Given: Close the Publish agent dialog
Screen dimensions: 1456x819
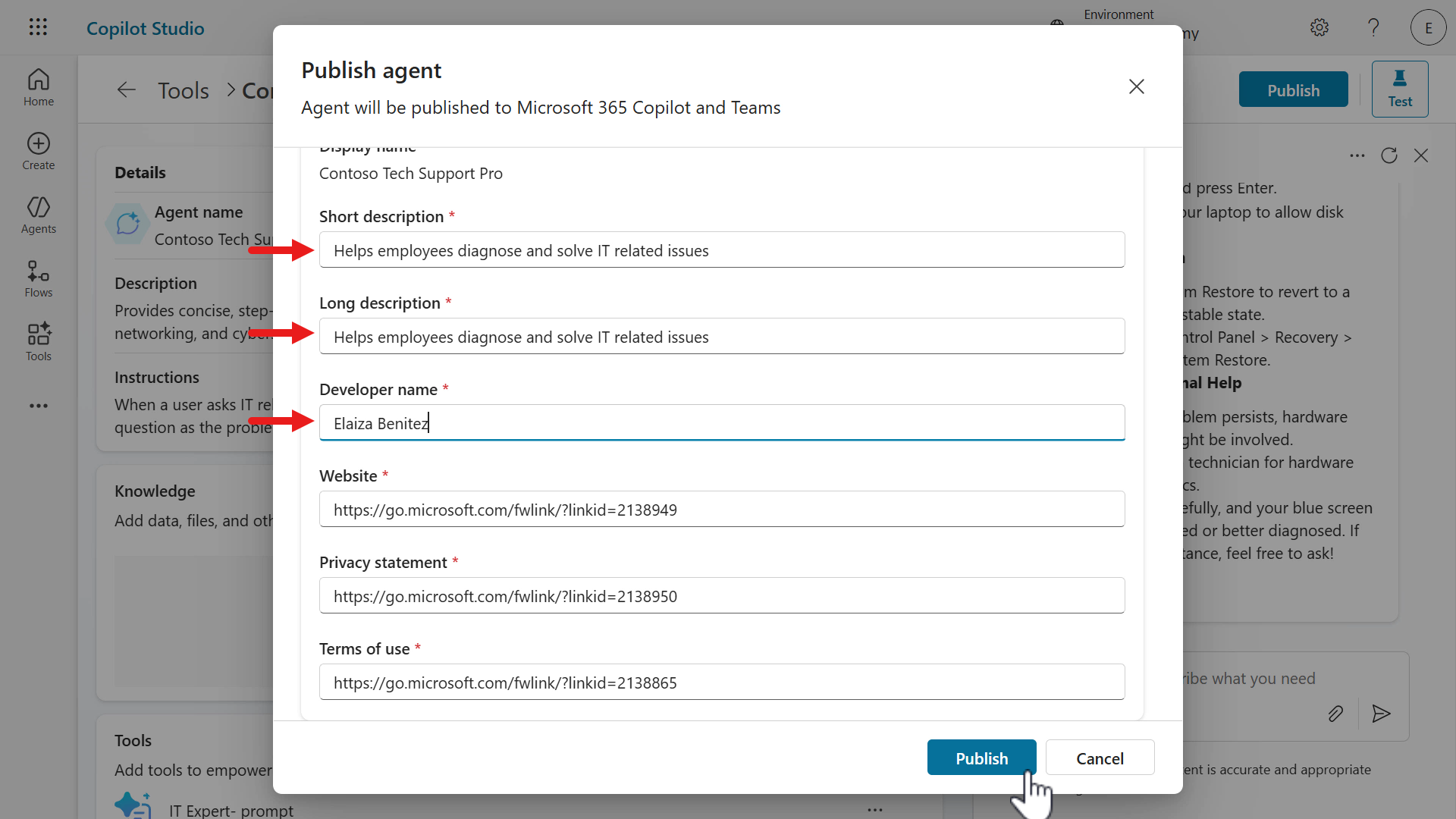Looking at the screenshot, I should (1136, 86).
